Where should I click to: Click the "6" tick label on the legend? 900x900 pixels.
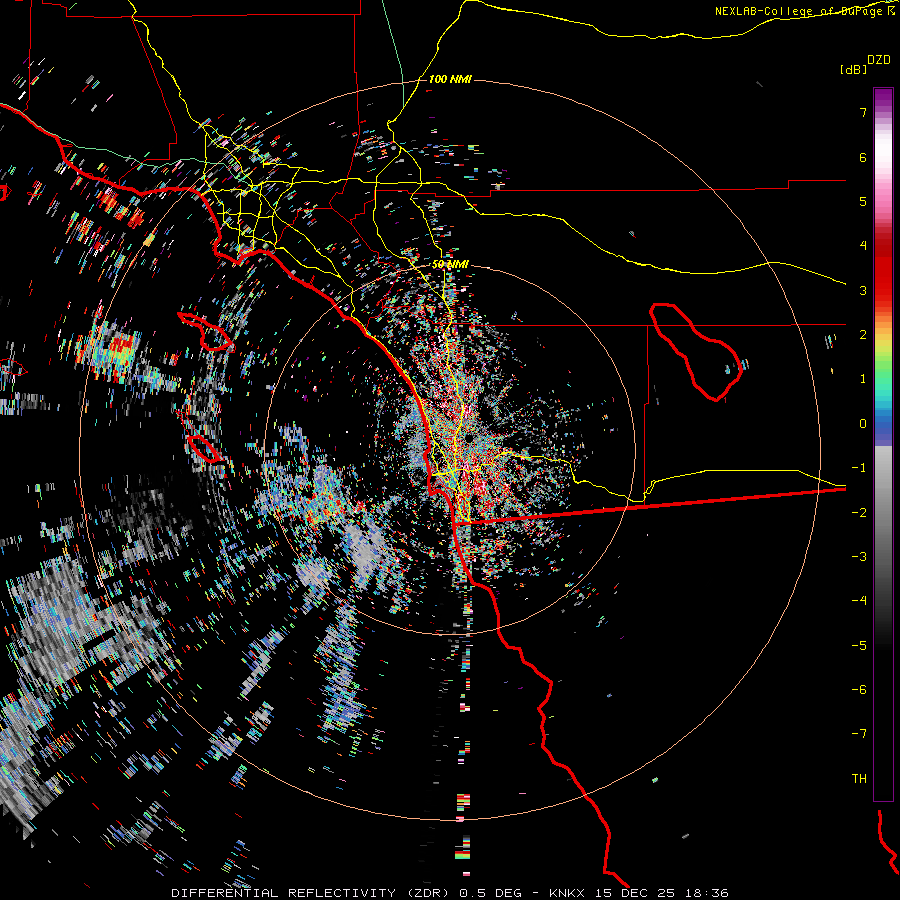click(863, 157)
